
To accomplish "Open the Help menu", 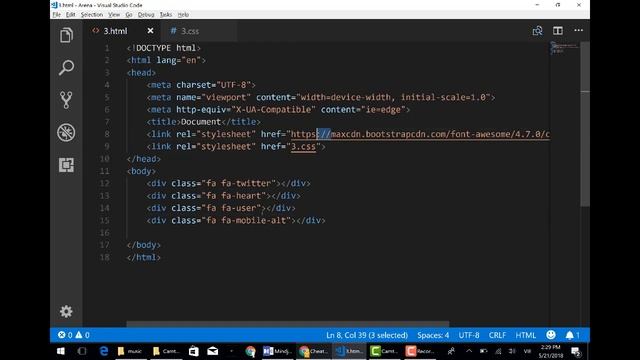I will click(x=183, y=15).
